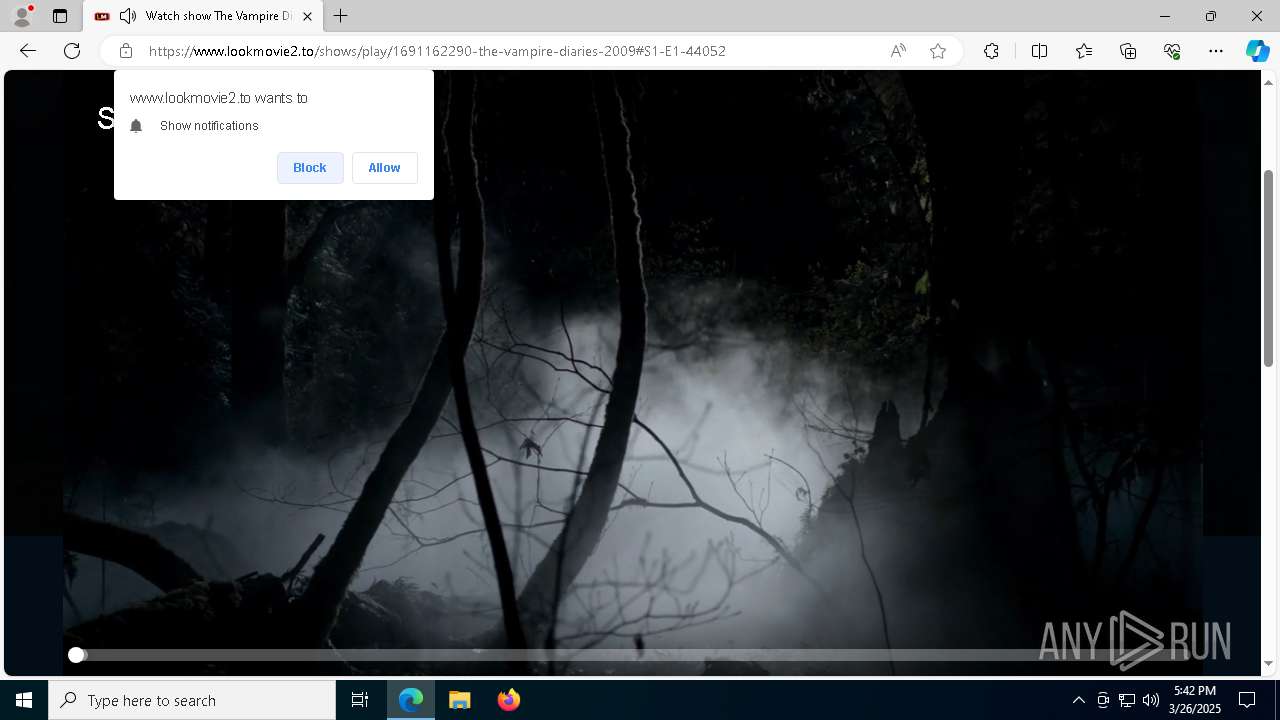Go back to previous page
Screen dimensions: 1280x720
click(28, 51)
